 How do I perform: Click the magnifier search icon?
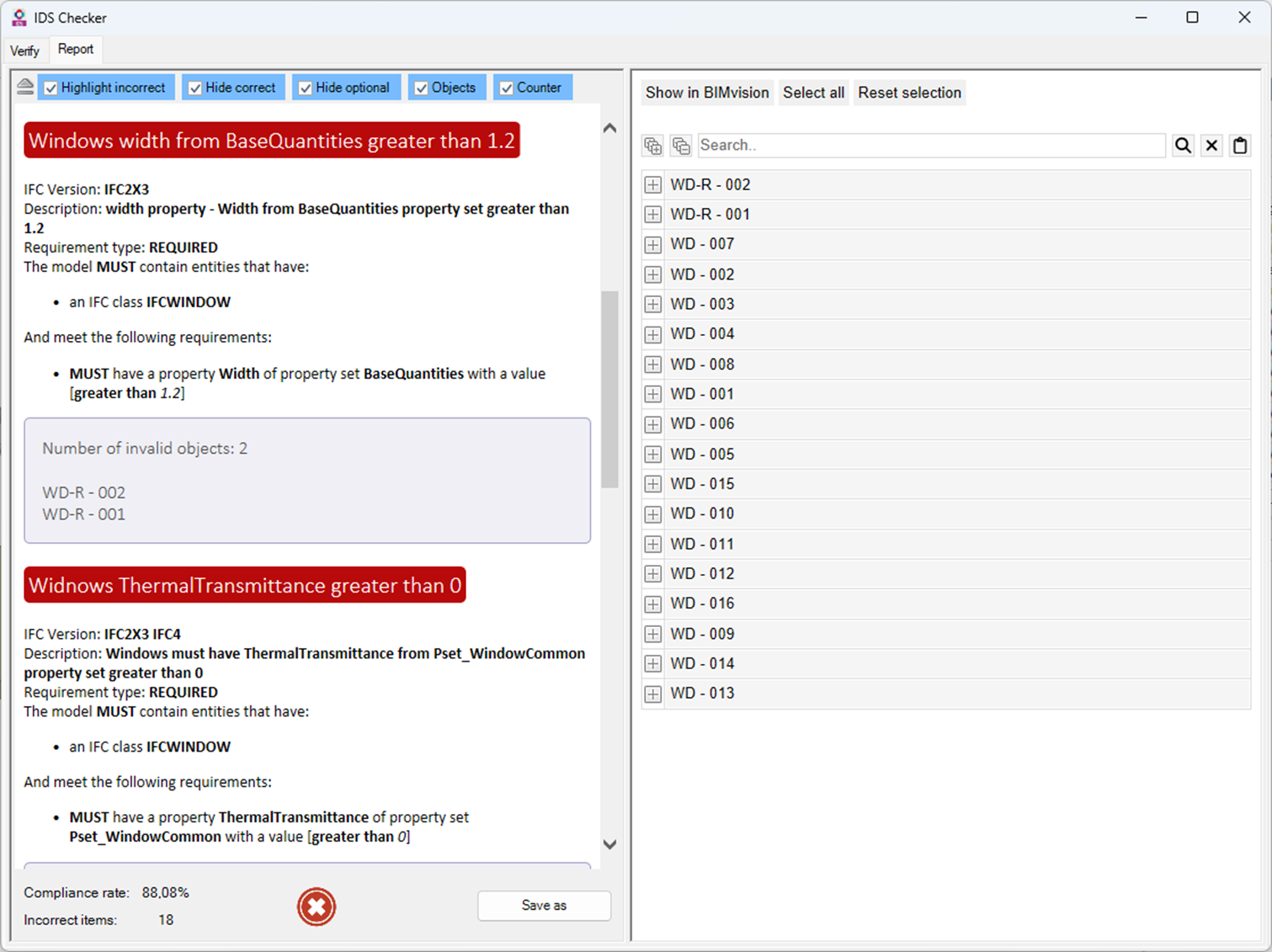[x=1183, y=146]
